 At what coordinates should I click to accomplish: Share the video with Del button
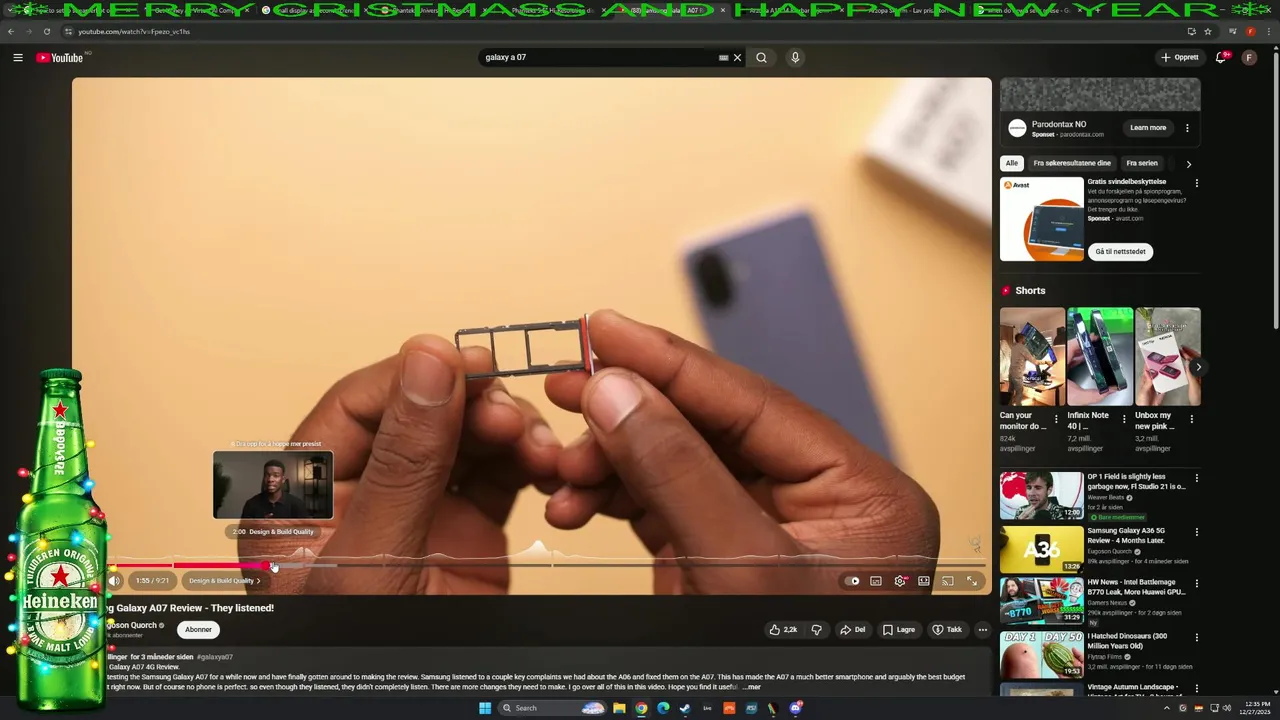(853, 630)
